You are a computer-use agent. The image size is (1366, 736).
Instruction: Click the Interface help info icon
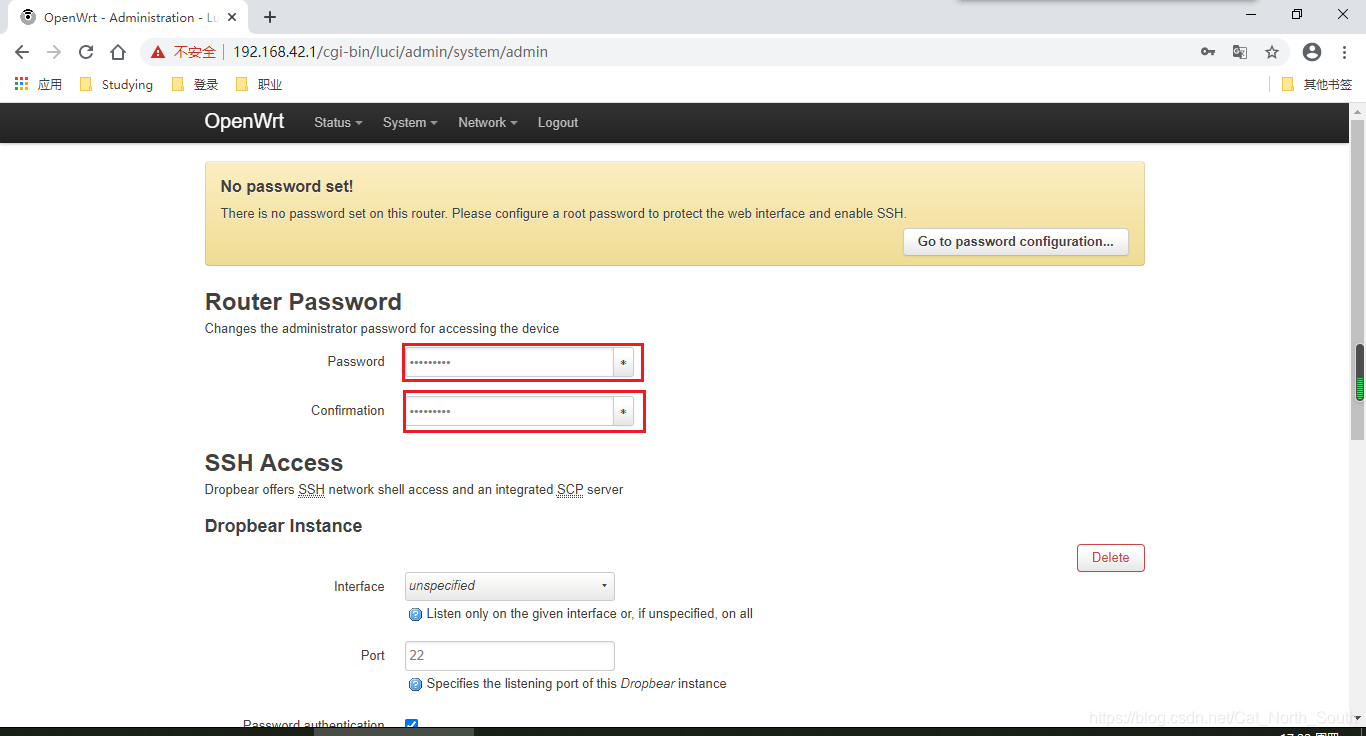[x=416, y=614]
